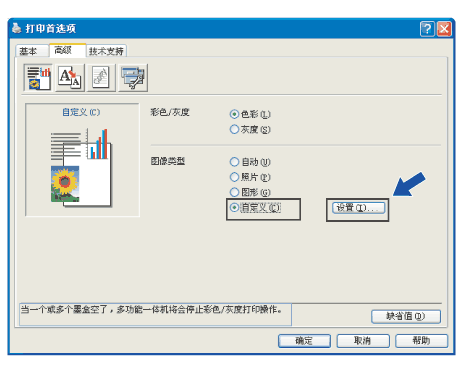Screen dimensions: 472x389
Task: Switch to the 技术支持 tab
Action: point(106,51)
